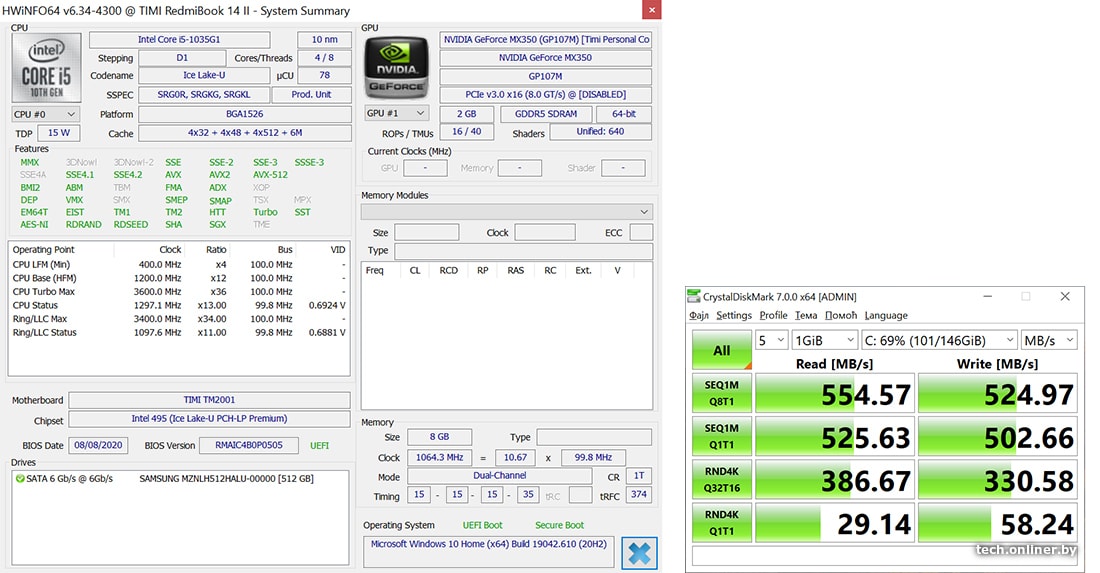Screen dimensions: 1100x573
Task: Run the SEQ1M Q8T1 test
Action: [x=722, y=393]
